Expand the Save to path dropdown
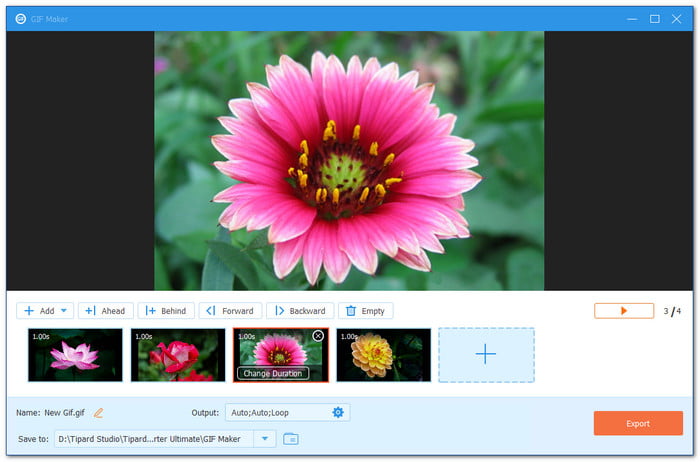The width and height of the screenshot is (700, 462). coord(265,439)
